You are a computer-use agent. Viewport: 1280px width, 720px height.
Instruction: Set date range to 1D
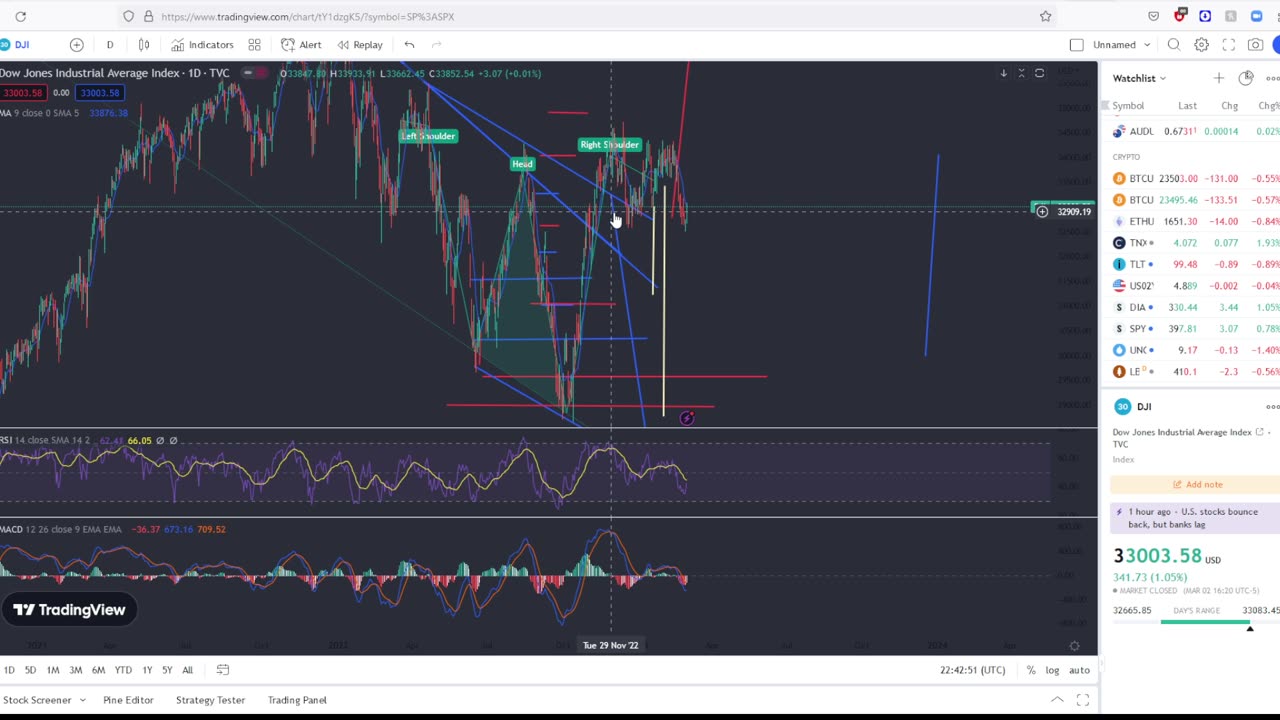(x=9, y=670)
